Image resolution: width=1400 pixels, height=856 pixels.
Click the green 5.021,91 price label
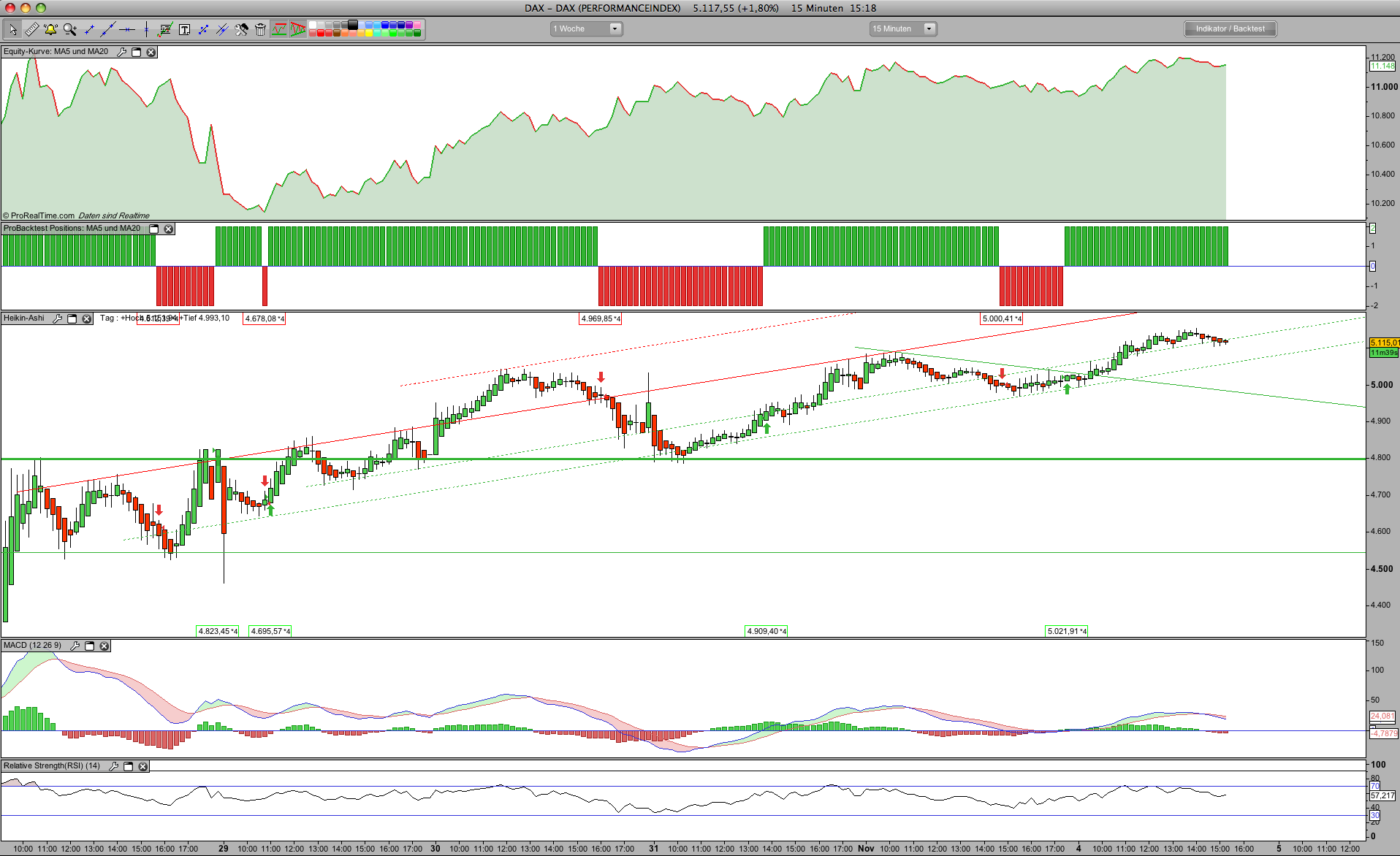(1067, 631)
